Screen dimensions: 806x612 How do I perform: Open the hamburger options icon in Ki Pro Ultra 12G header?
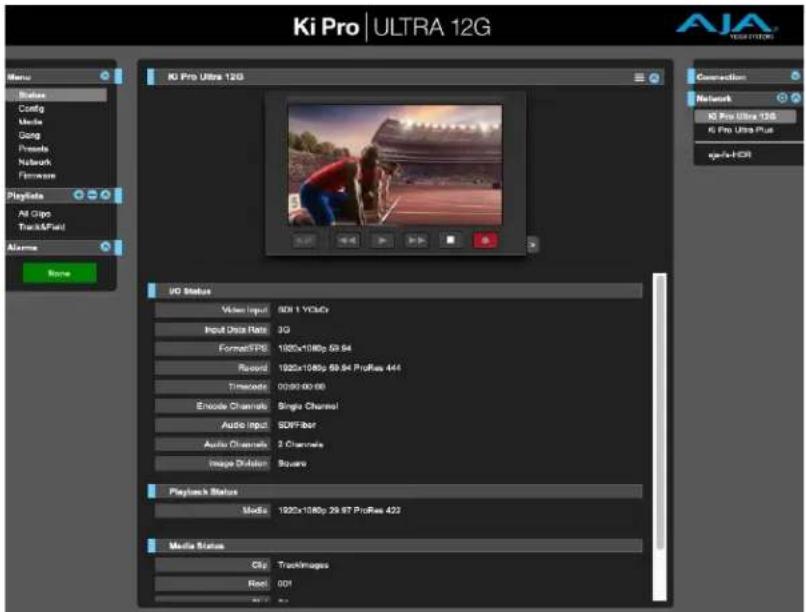(x=639, y=78)
